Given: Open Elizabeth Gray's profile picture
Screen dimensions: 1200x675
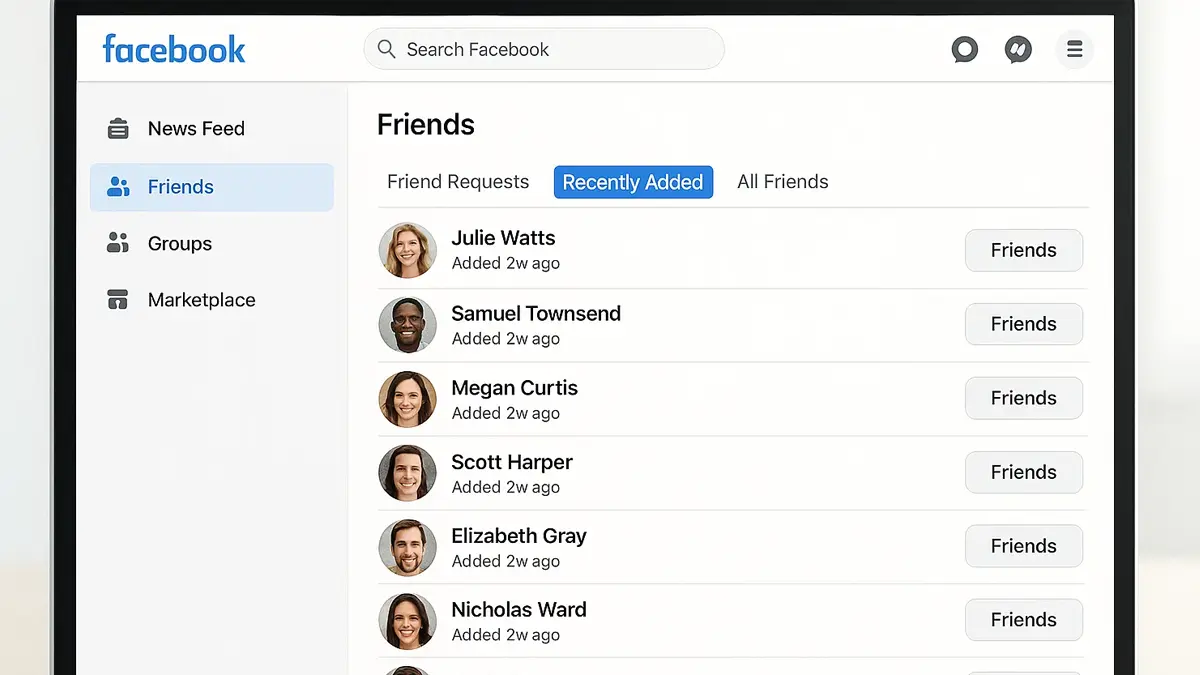Looking at the screenshot, I should (407, 547).
